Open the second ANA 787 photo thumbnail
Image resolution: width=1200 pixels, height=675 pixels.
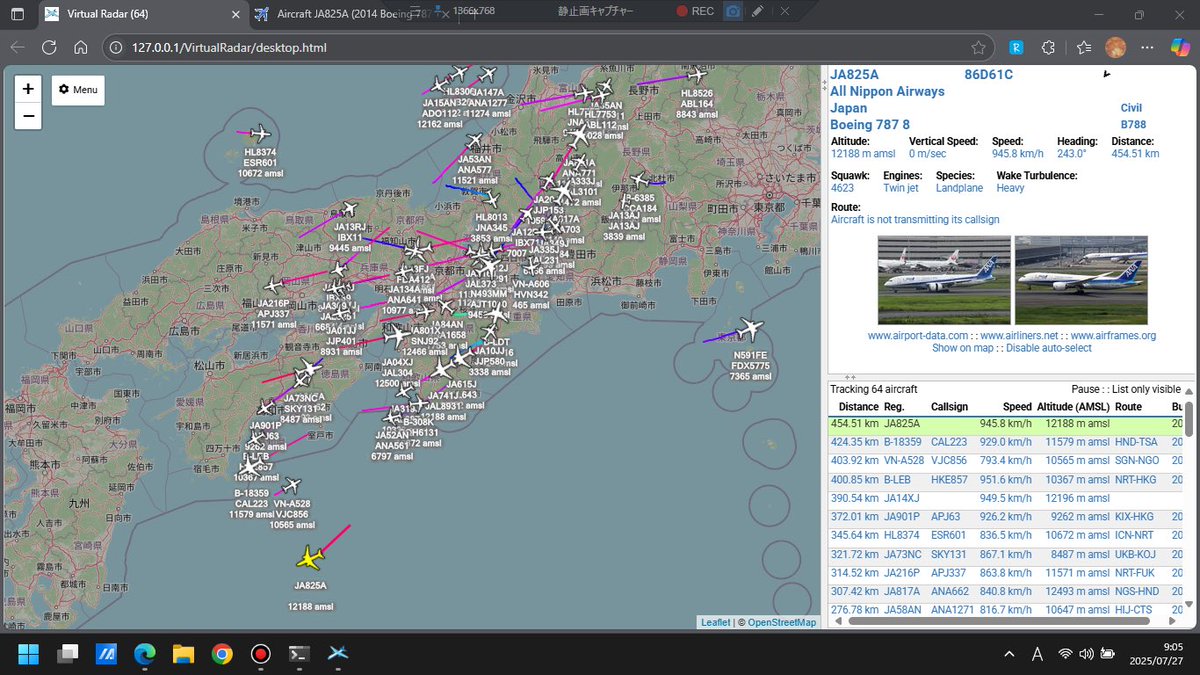1081,280
